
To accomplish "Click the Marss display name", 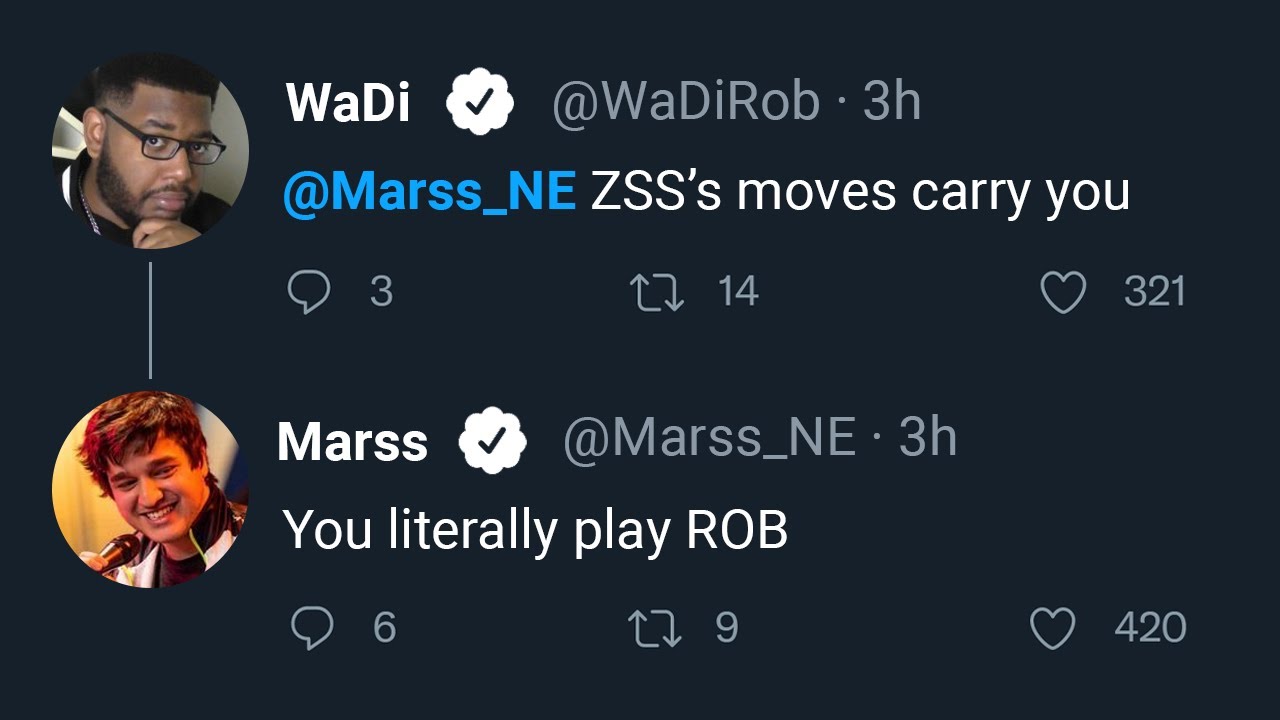I will (x=352, y=442).
